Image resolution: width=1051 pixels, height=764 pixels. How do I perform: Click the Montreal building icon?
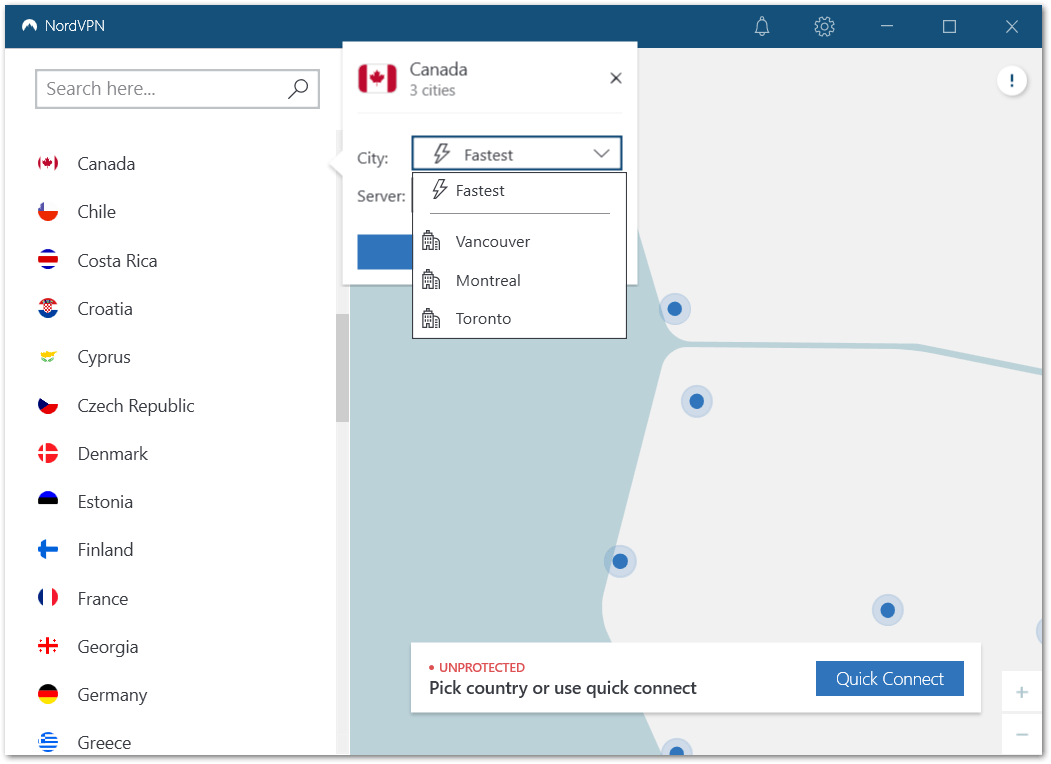pos(431,279)
